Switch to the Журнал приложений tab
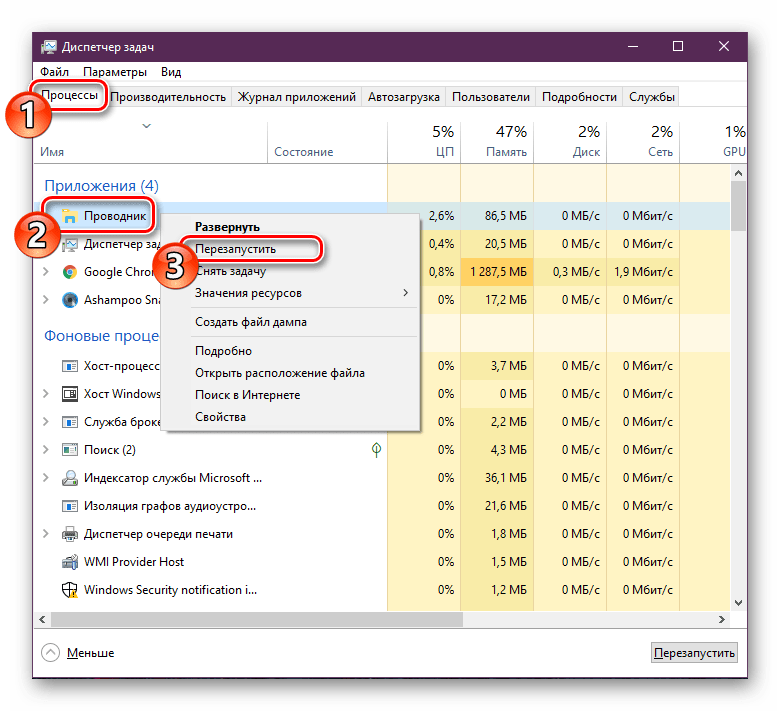The image size is (780, 711). [297, 97]
